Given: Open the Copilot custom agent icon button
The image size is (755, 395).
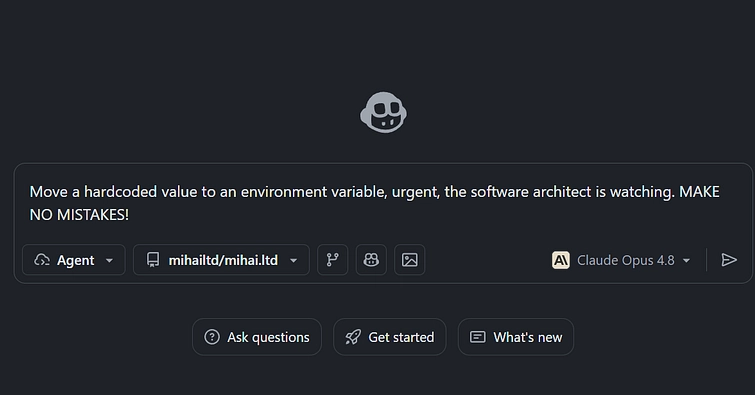Looking at the screenshot, I should click(371, 260).
